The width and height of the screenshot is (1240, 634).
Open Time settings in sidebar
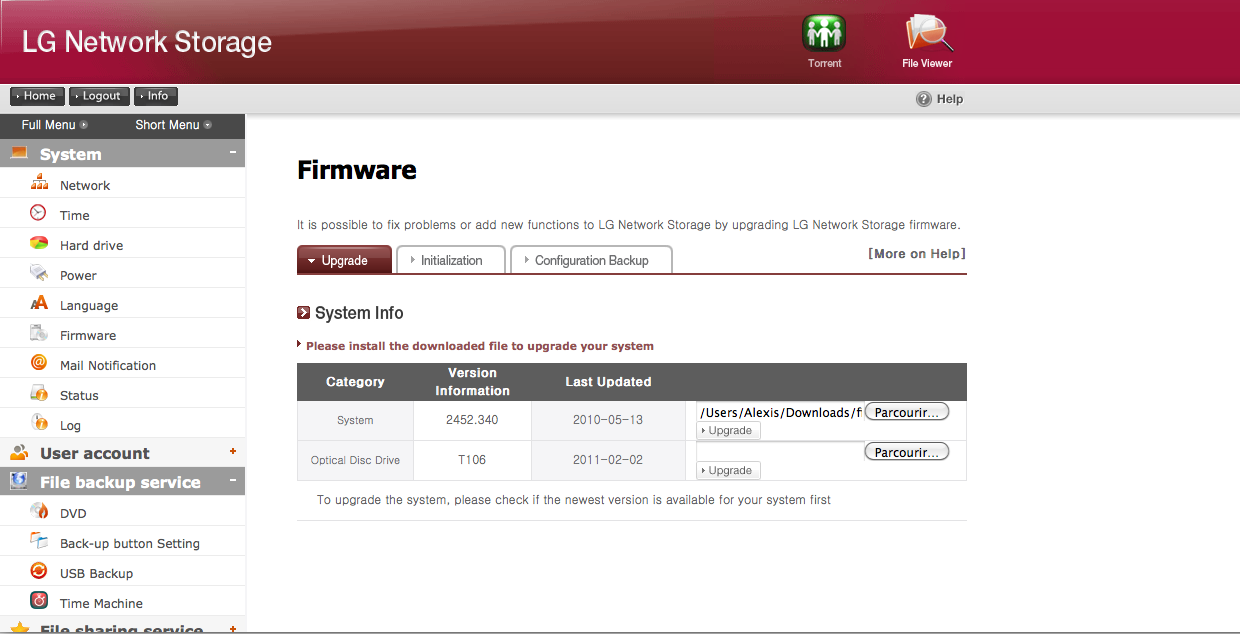(x=75, y=215)
